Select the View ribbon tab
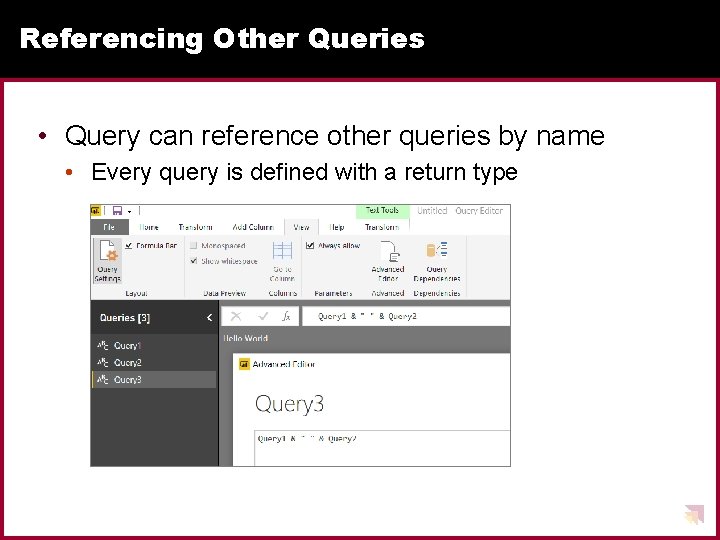Image resolution: width=720 pixels, height=540 pixels. pos(301,227)
